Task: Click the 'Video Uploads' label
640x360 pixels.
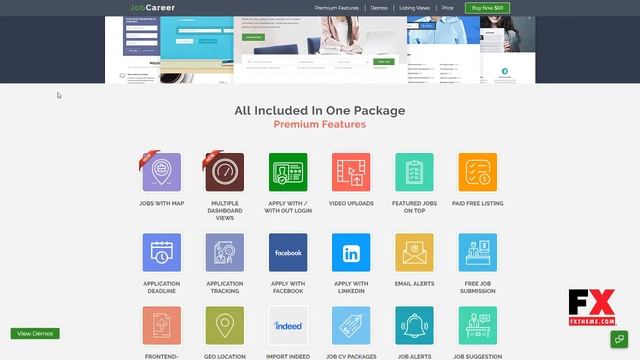Action: pyautogui.click(x=351, y=203)
